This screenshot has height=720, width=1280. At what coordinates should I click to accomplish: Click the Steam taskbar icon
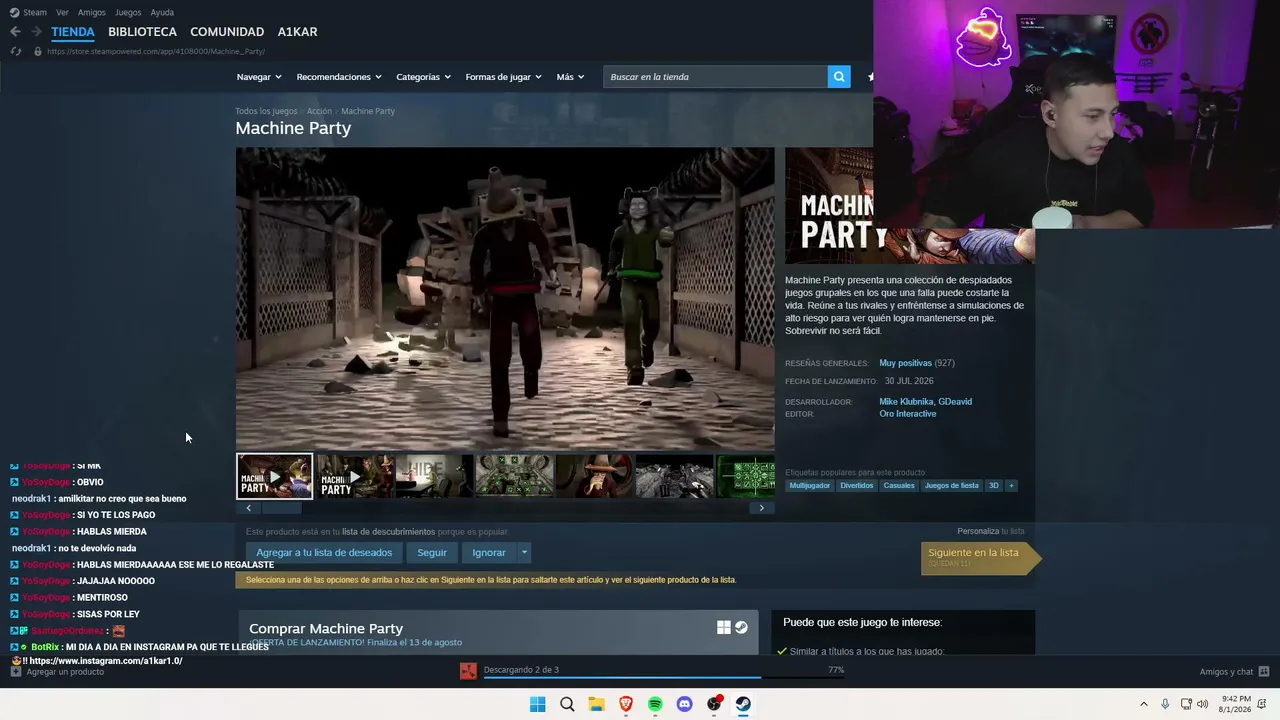tap(743, 704)
